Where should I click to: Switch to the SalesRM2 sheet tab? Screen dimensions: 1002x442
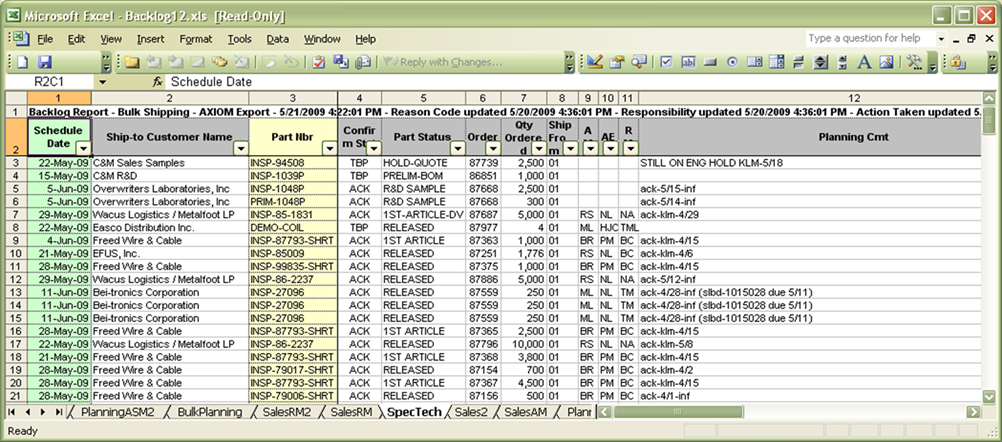286,412
